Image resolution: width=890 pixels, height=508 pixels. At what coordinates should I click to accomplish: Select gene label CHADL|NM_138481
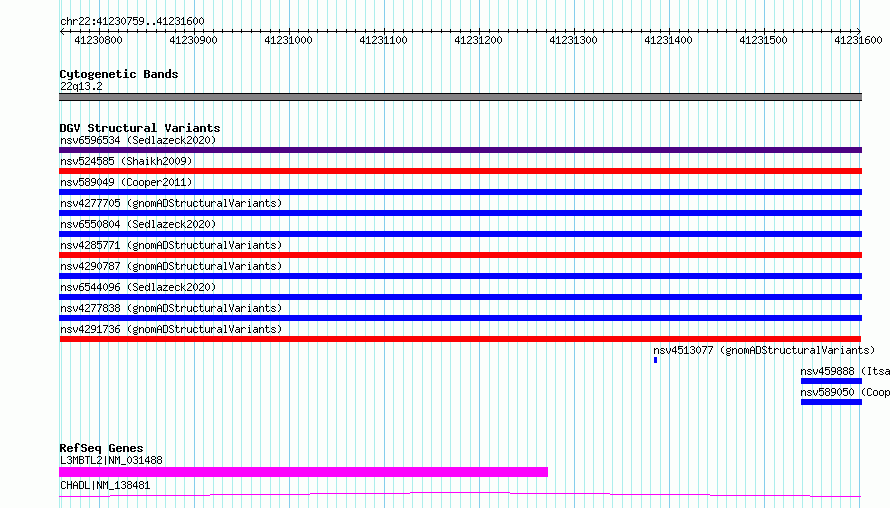(x=105, y=485)
